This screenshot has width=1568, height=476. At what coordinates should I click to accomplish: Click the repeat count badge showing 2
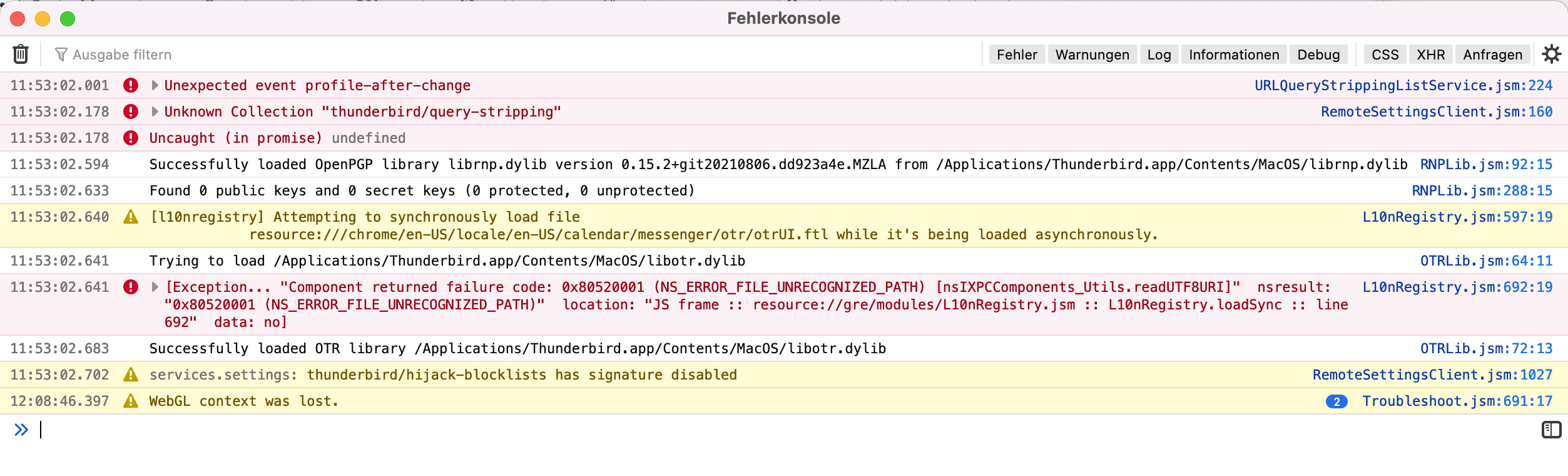(x=1336, y=401)
